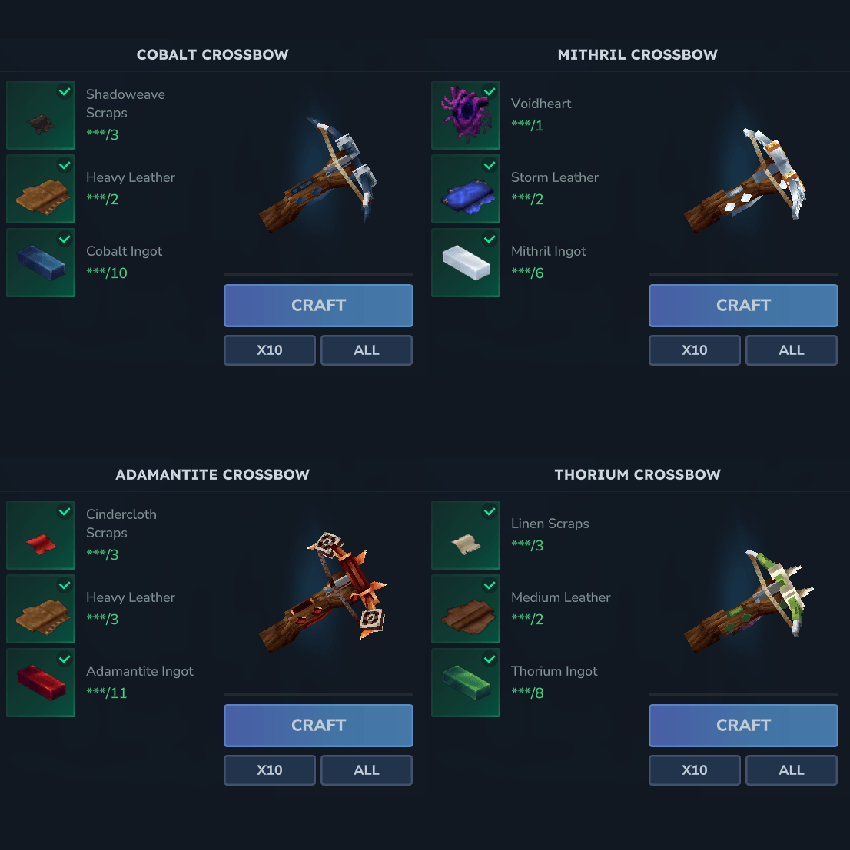Click the Adamantite Ingot icon
Image resolution: width=850 pixels, height=850 pixels.
[x=40, y=682]
